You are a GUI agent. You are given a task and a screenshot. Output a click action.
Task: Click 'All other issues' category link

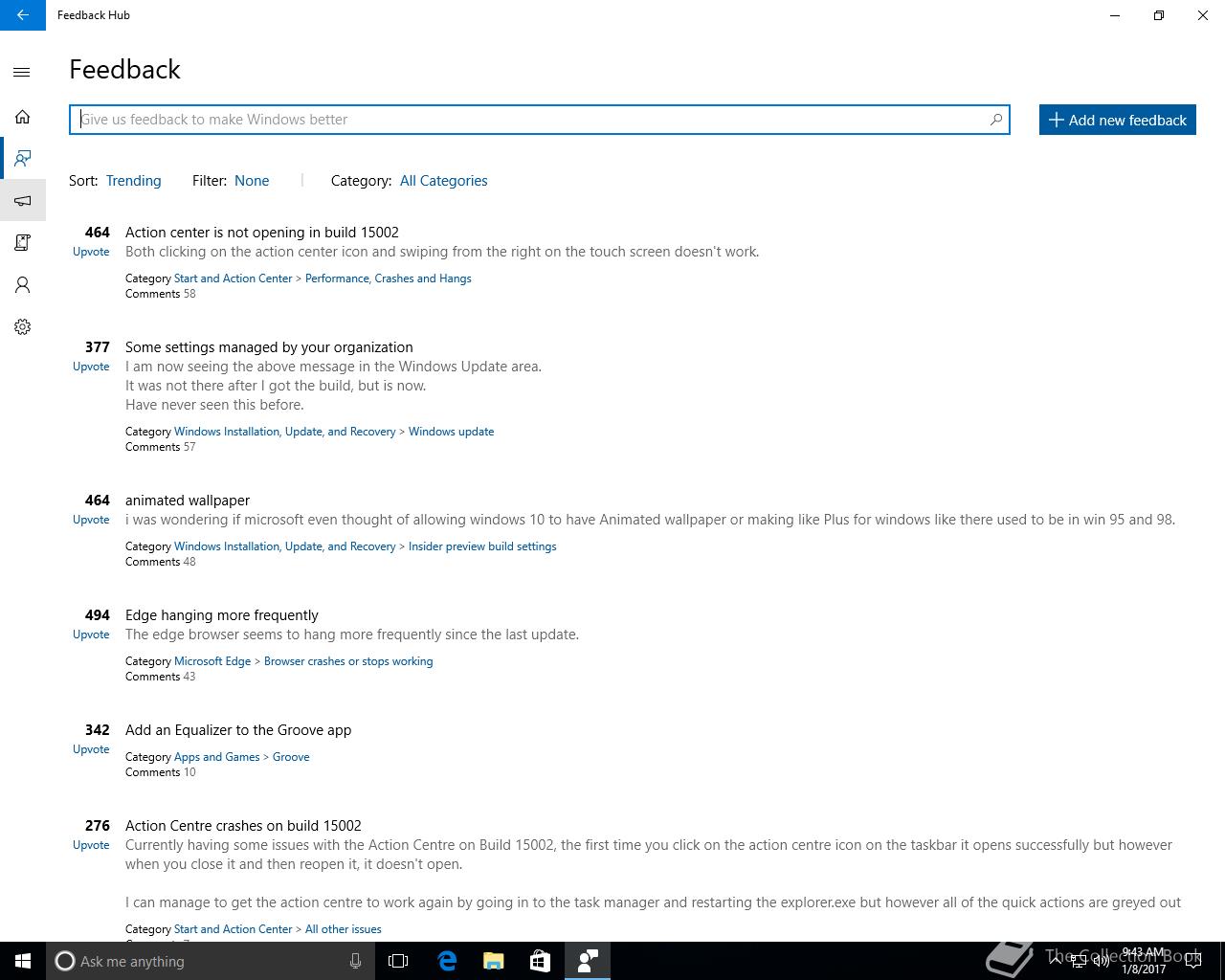tap(343, 929)
